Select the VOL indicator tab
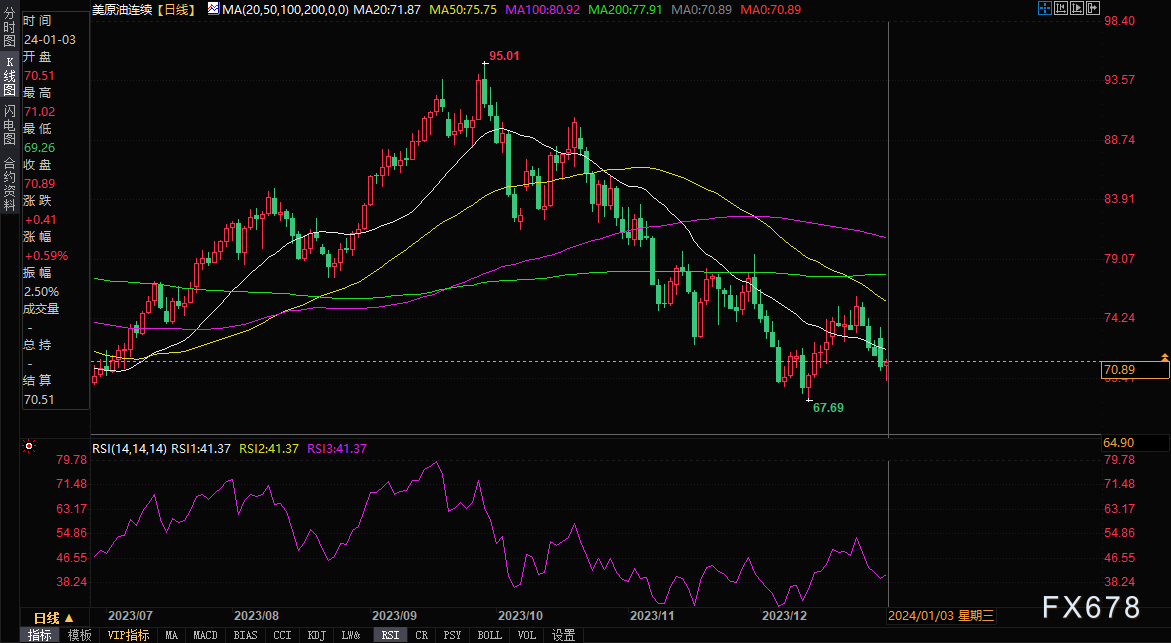 tap(527, 636)
